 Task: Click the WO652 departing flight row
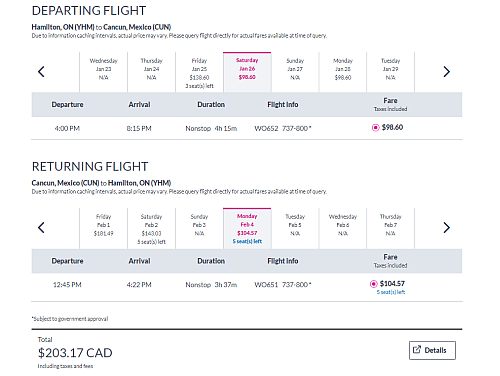tap(247, 128)
